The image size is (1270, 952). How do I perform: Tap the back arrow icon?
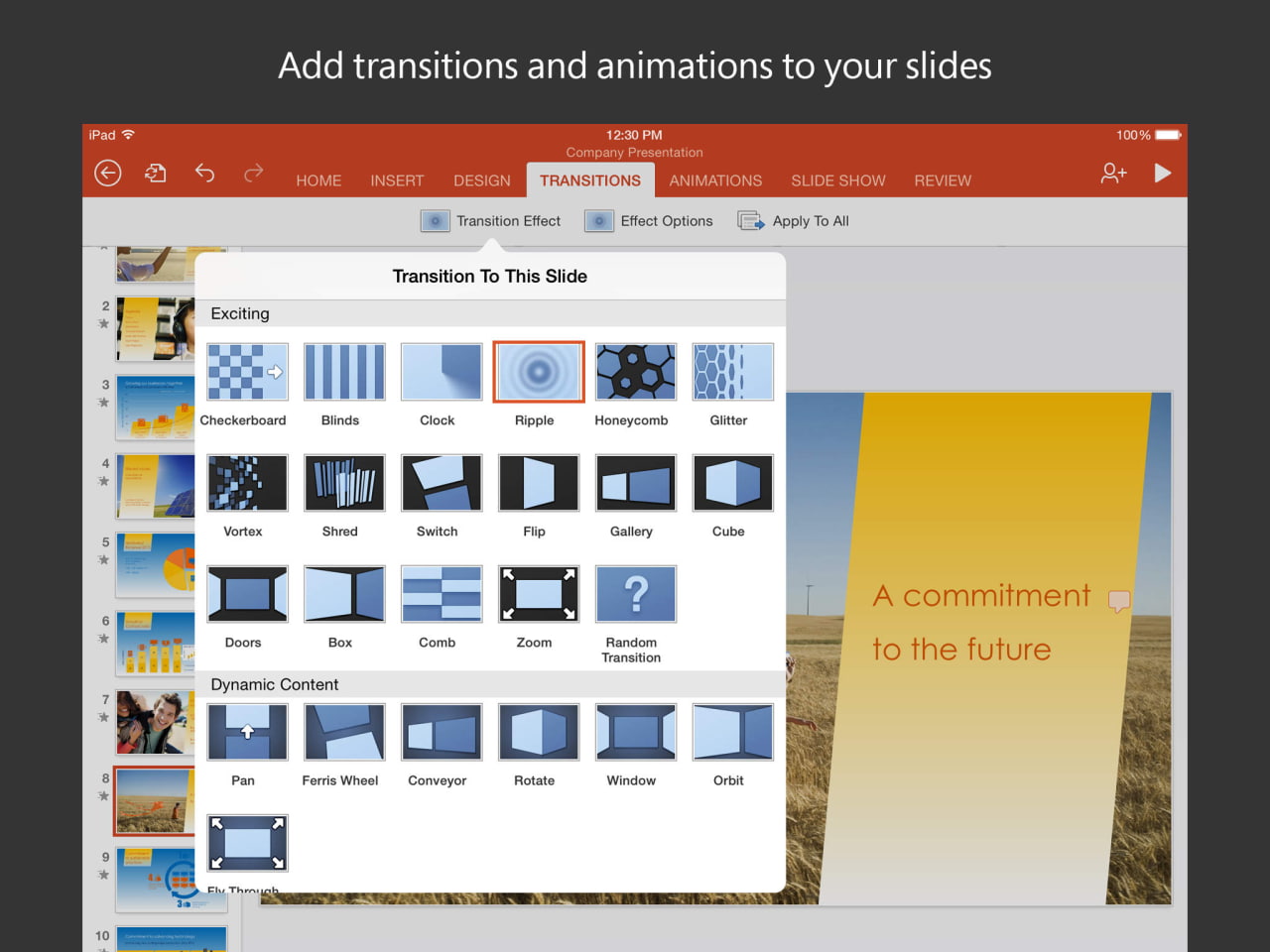[107, 174]
